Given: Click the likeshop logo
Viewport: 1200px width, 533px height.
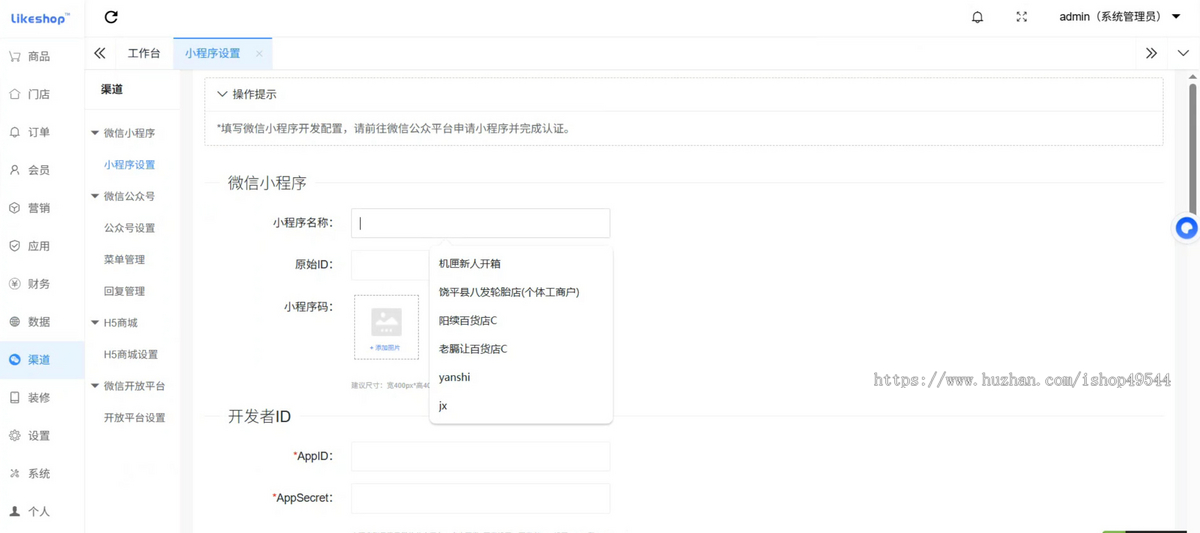Looking at the screenshot, I should [x=40, y=18].
